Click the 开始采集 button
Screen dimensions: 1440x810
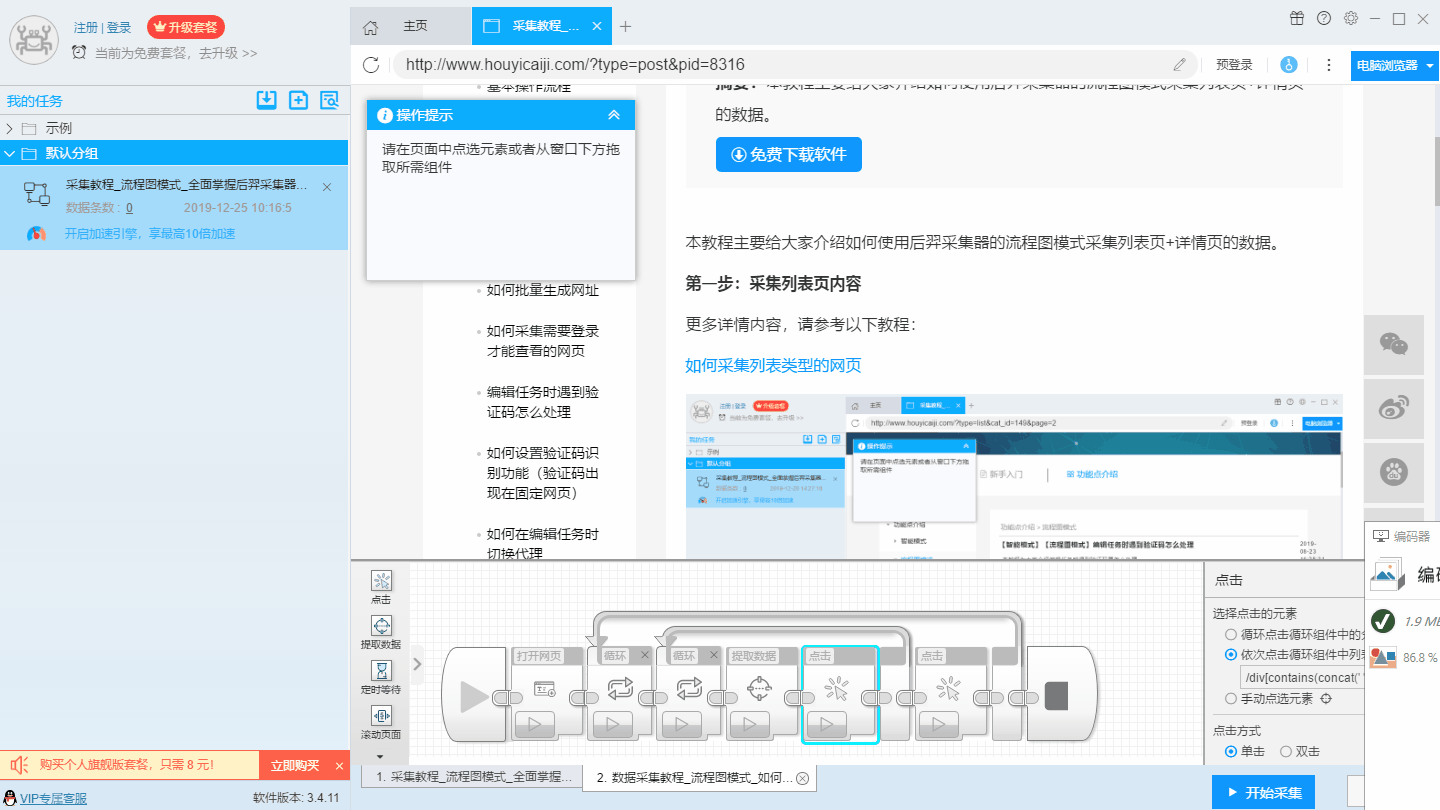1264,793
